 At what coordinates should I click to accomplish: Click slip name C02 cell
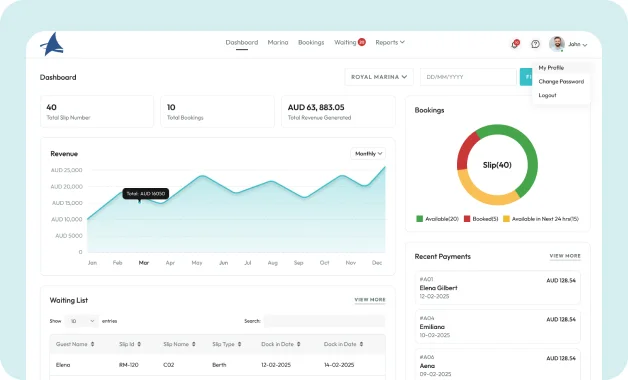click(169, 365)
